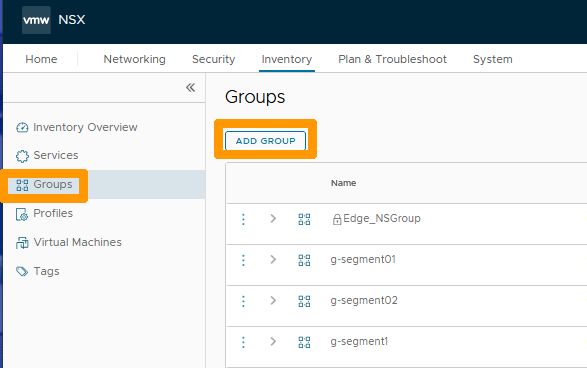Click the vmw NSX logo
This screenshot has height=368, width=587.
pos(36,20)
